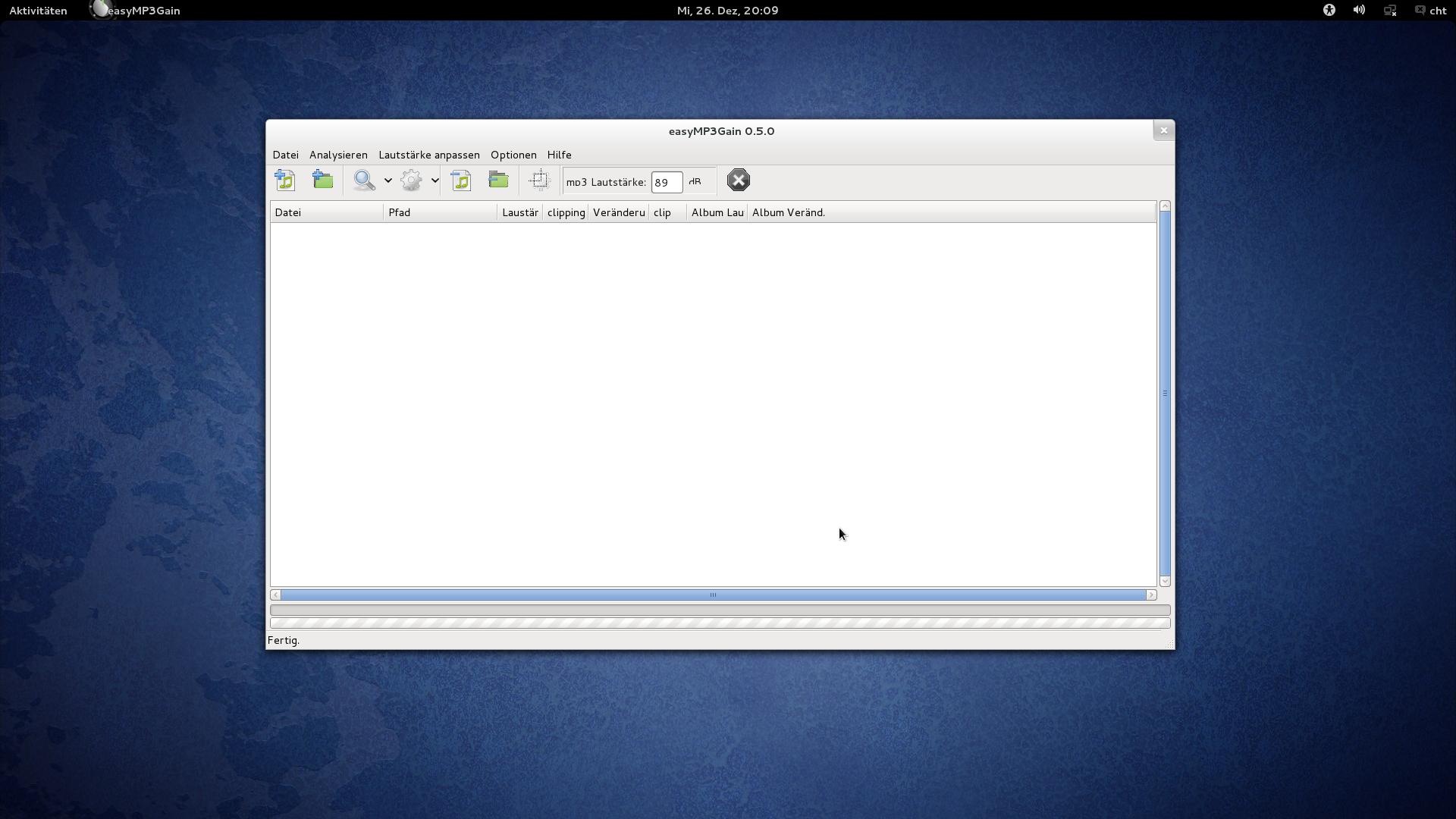The width and height of the screenshot is (1456, 819).
Task: Open the dropdown arrow beside the magnifier
Action: click(388, 180)
